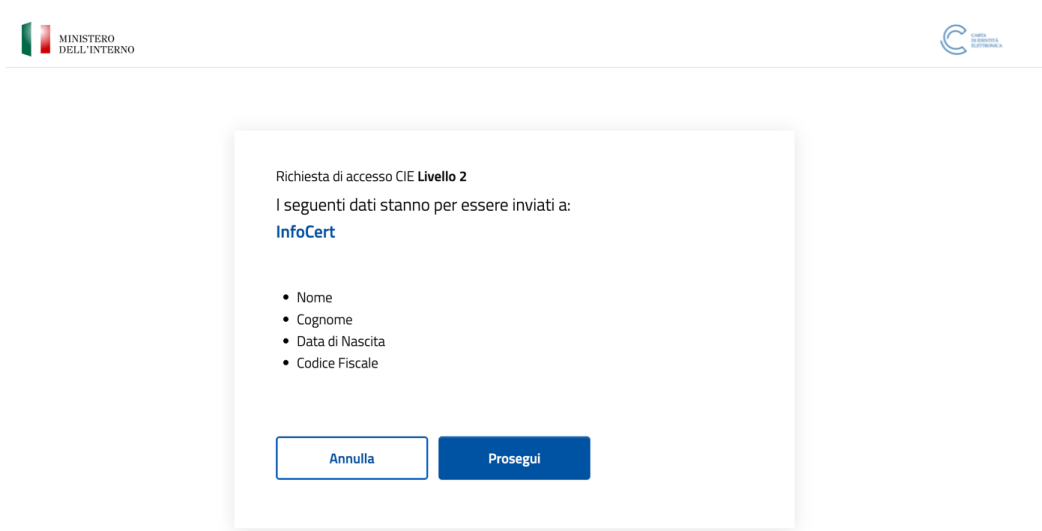Click the bold Livello 2 label
The width and height of the screenshot is (1042, 531).
[x=442, y=176]
